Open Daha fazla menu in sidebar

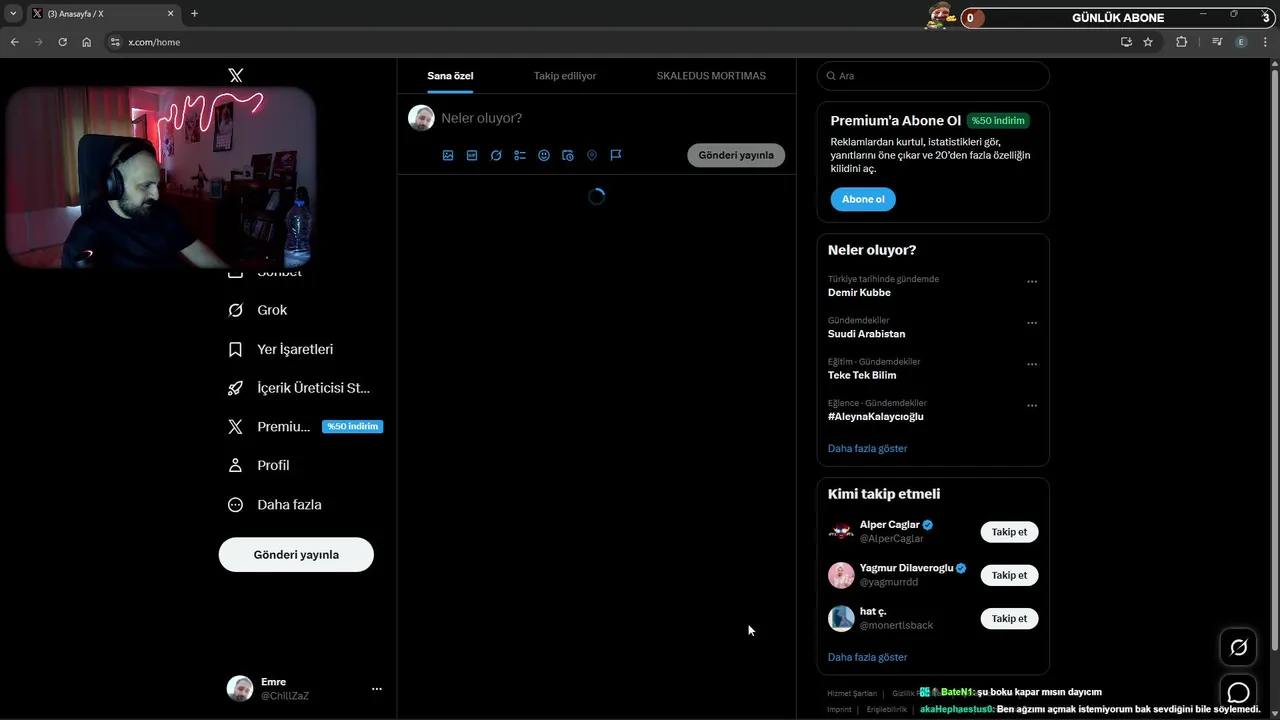coord(275,505)
